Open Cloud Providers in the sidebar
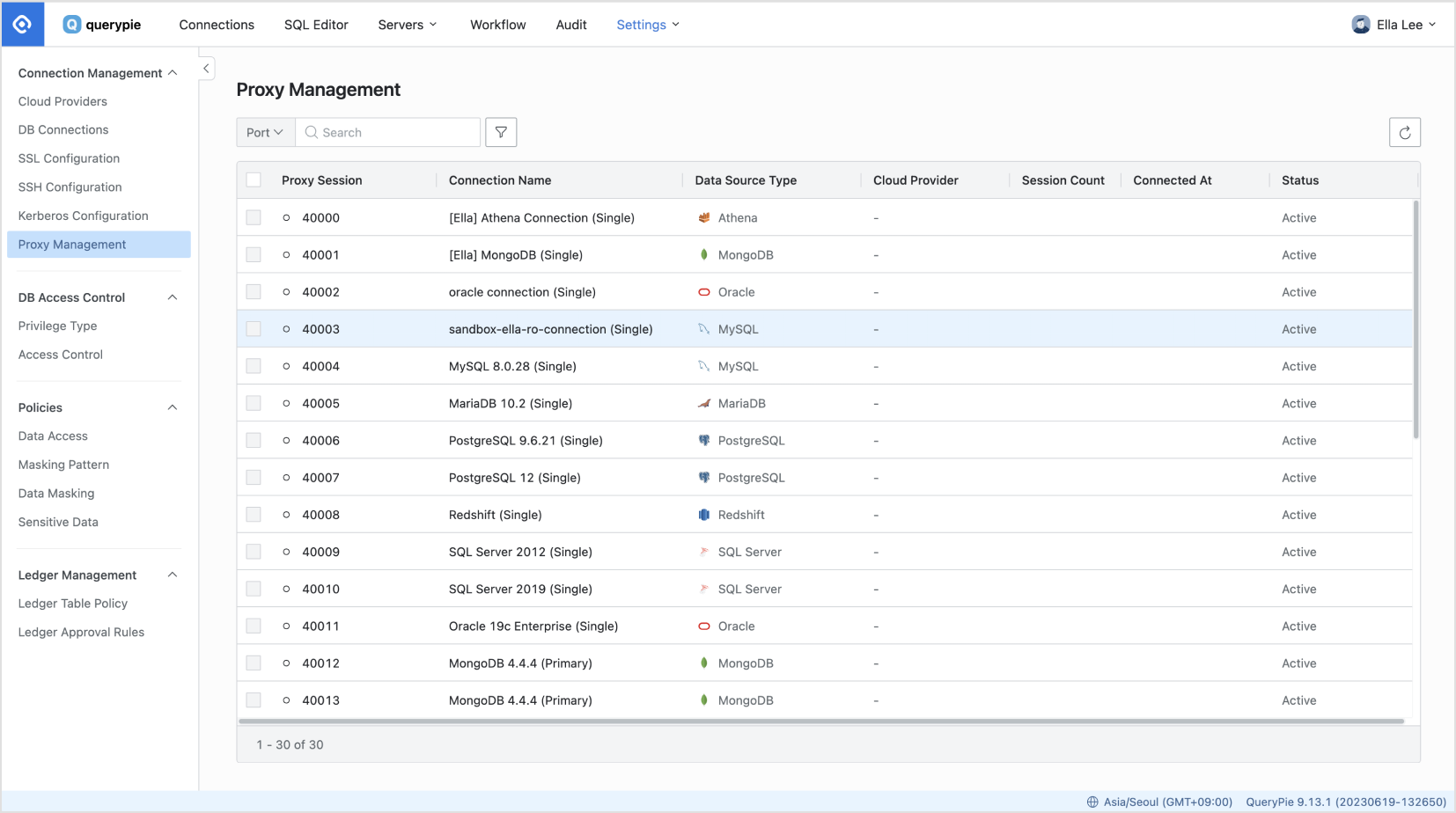 click(63, 101)
